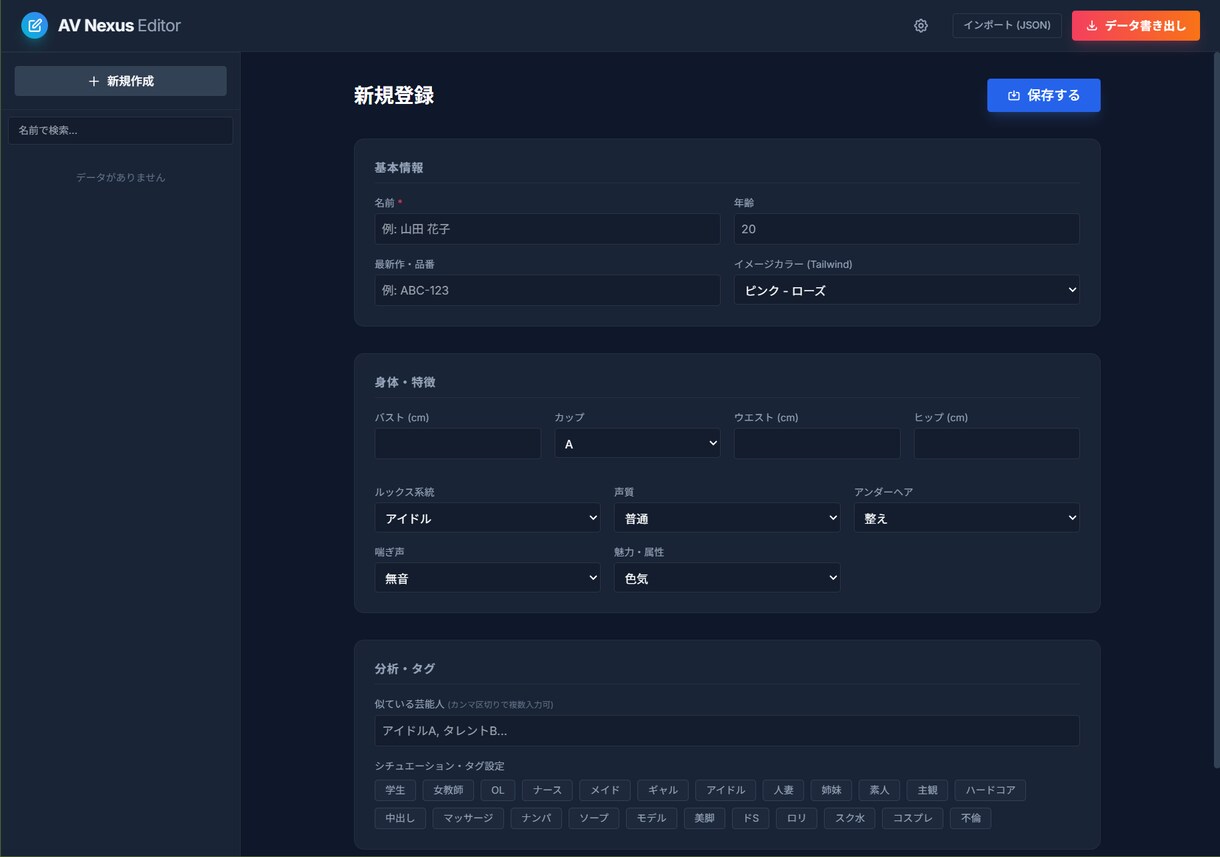Click the AV Nexus Editor logo icon
Screen dimensions: 1220x857
pyautogui.click(x=34, y=25)
